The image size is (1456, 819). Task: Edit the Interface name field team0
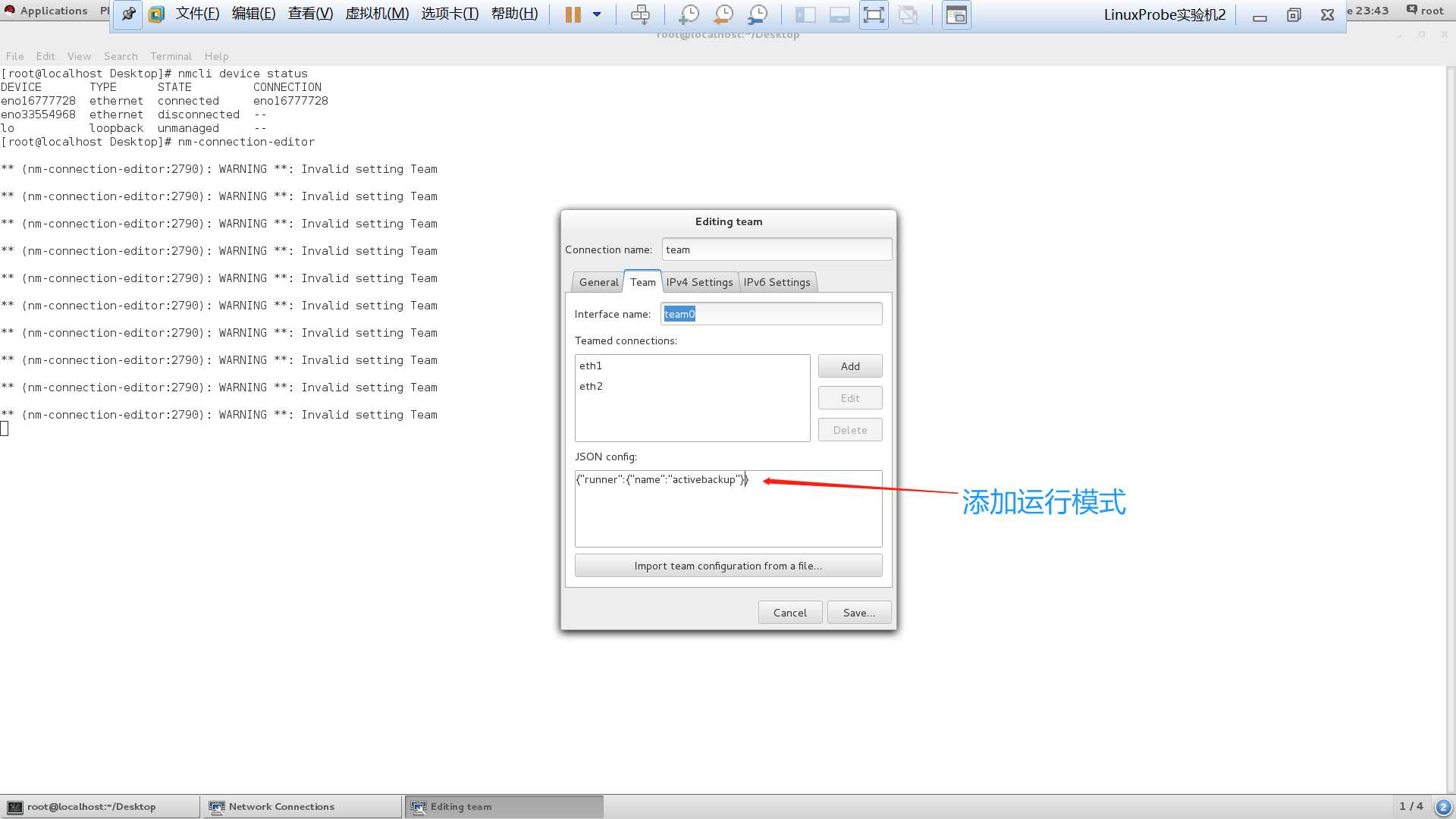click(771, 314)
